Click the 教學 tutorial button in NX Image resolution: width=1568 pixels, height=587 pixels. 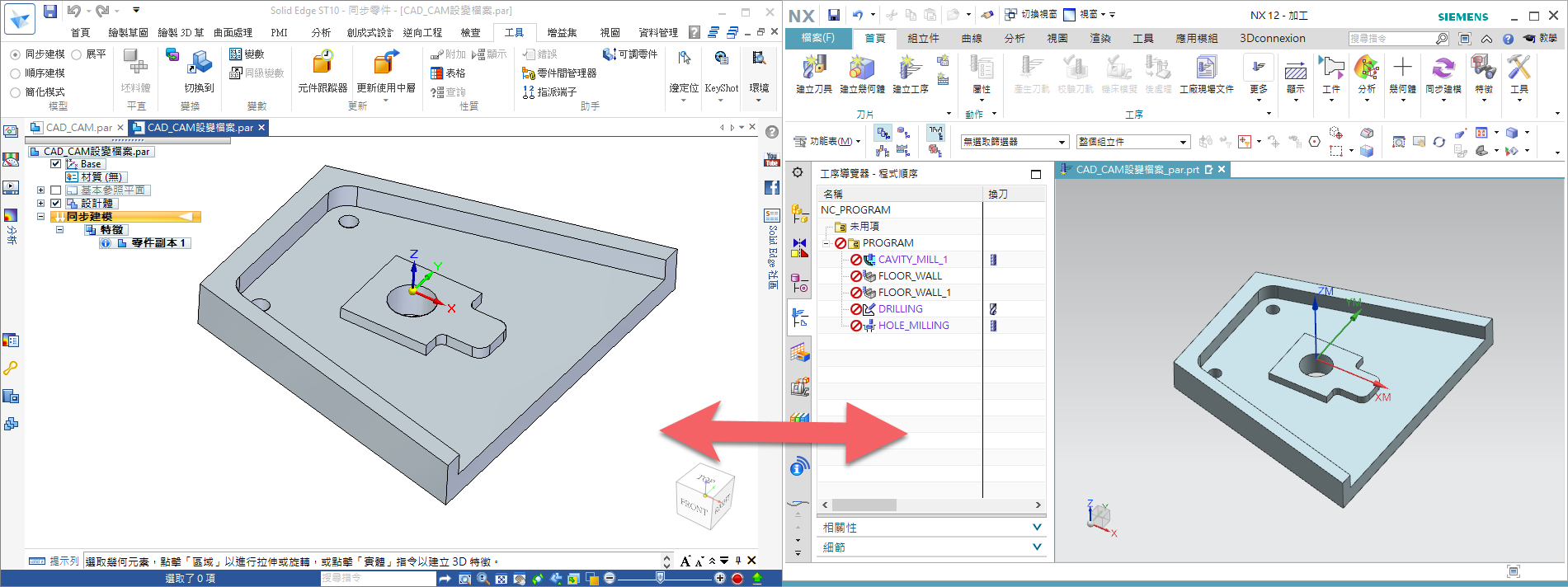click(x=1541, y=39)
